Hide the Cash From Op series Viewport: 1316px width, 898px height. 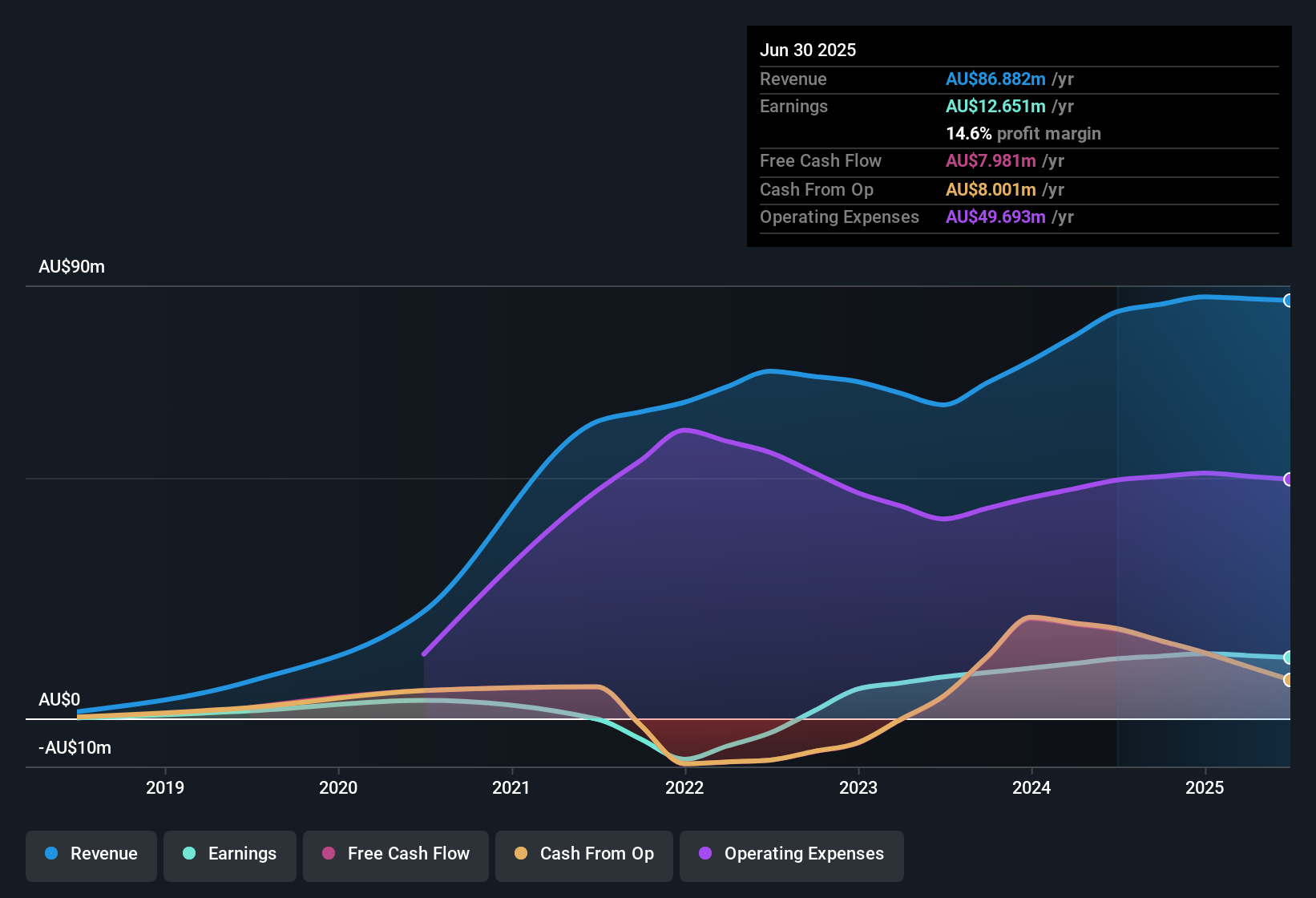tap(583, 855)
